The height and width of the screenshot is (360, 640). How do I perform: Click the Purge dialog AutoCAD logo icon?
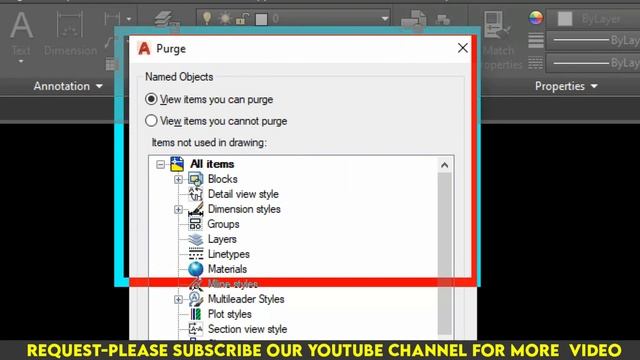tap(144, 48)
